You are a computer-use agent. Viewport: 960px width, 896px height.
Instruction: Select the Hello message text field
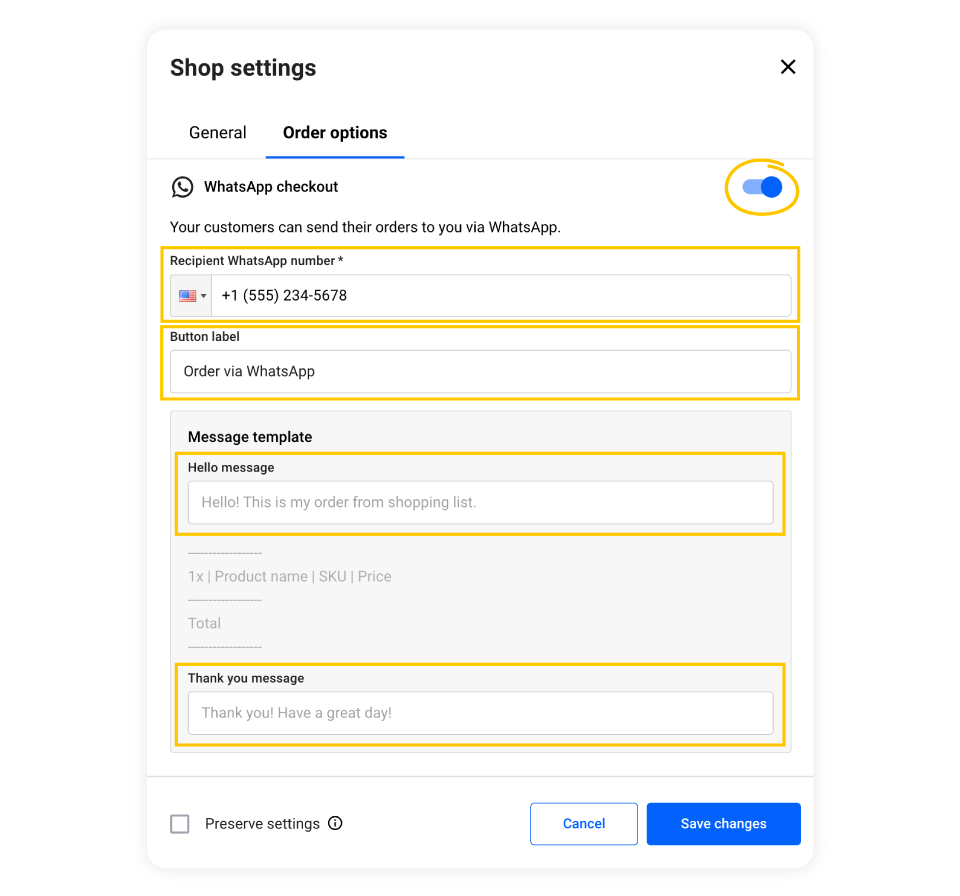click(480, 502)
